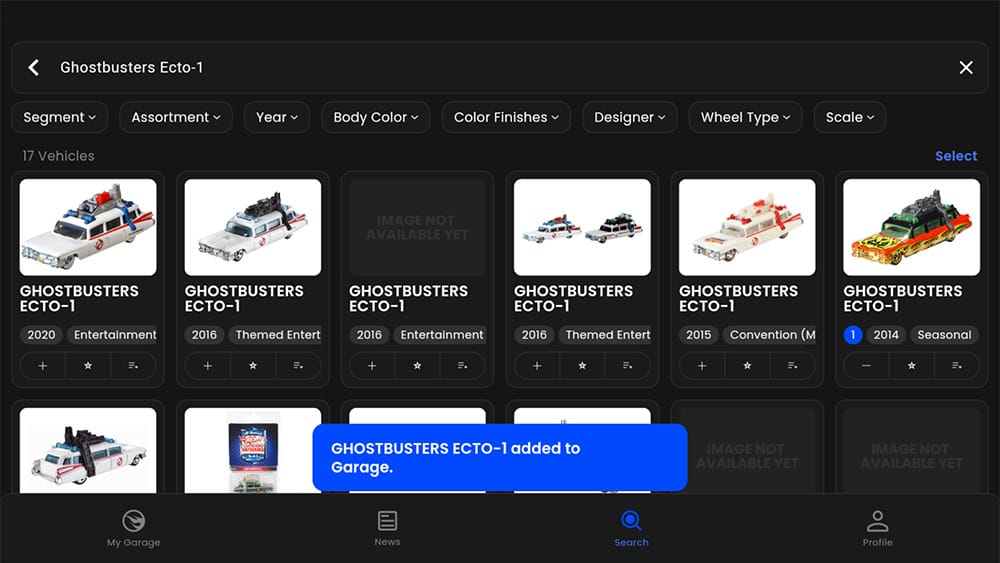Add 2016 Entertainment Ecto-1 to a list

pos(462,366)
